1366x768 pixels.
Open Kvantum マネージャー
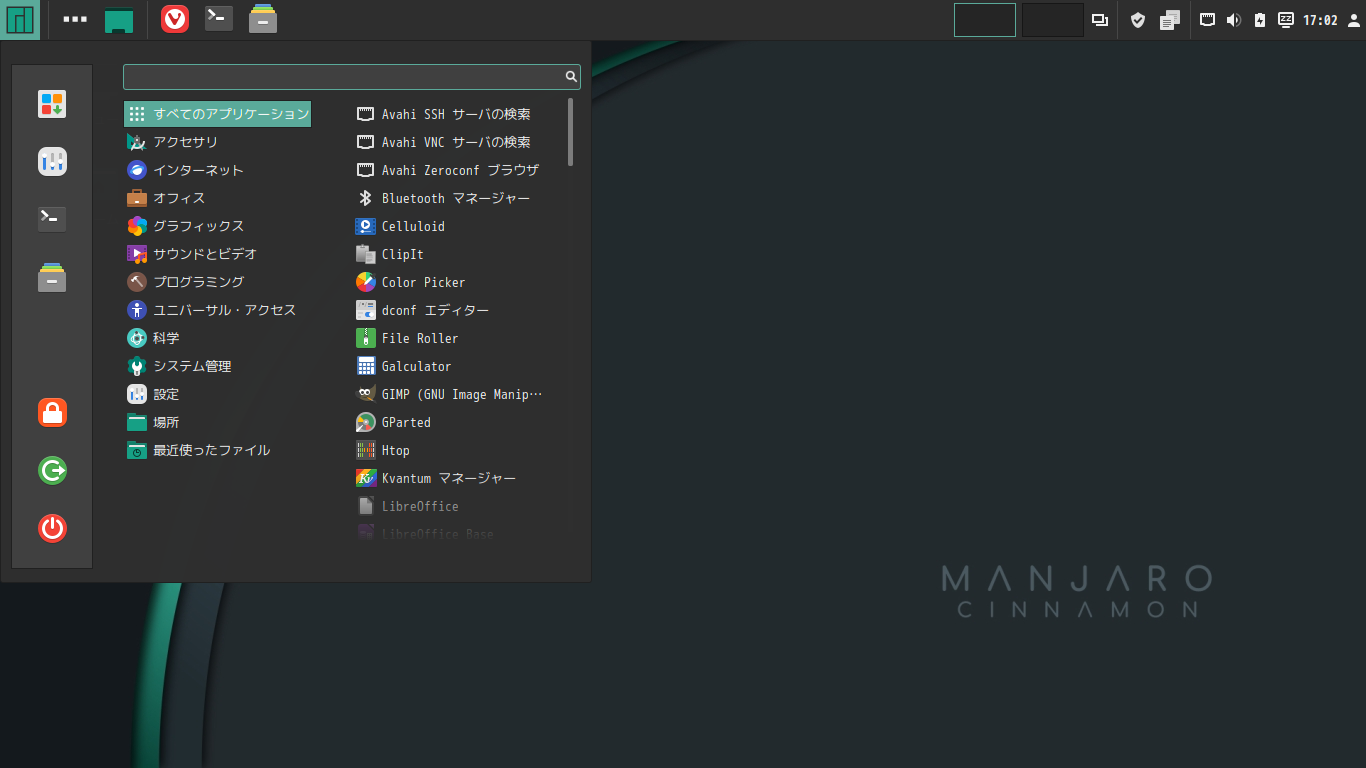(457, 478)
